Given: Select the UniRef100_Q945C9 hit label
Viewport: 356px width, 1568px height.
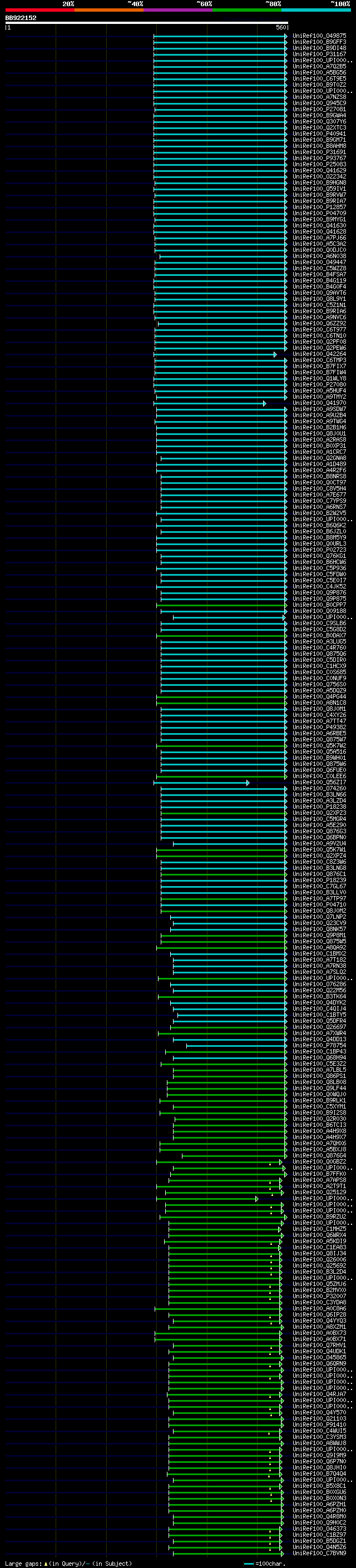Looking at the screenshot, I should point(319,103).
